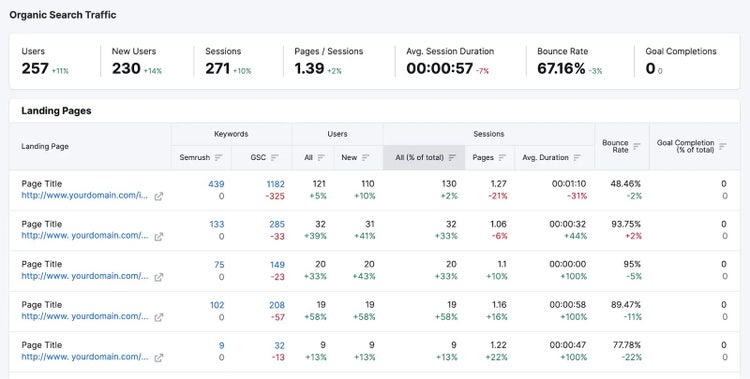Click the New Users metric value 230
Screen dimensions: 750x379
[x=126, y=68]
